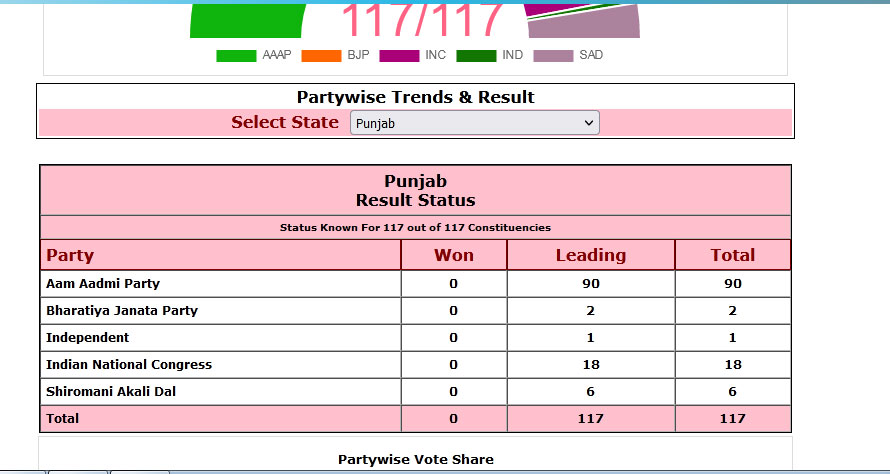Click the SAD legend label
Image resolution: width=890 pixels, height=474 pixels.
(x=591, y=55)
